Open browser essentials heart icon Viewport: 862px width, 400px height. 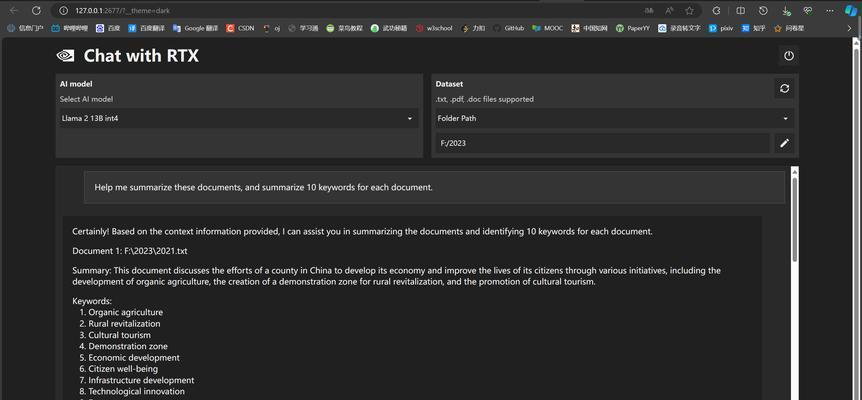[x=808, y=10]
